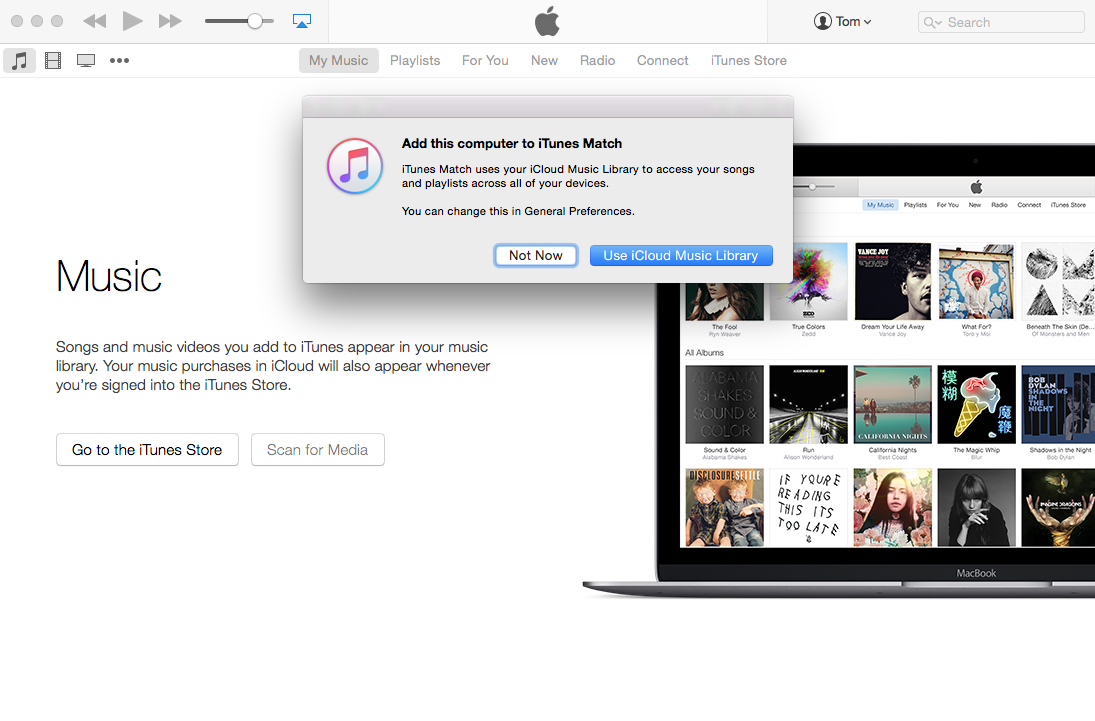Click the Search input field
Image resolution: width=1095 pixels, height=721 pixels.
[x=1001, y=22]
